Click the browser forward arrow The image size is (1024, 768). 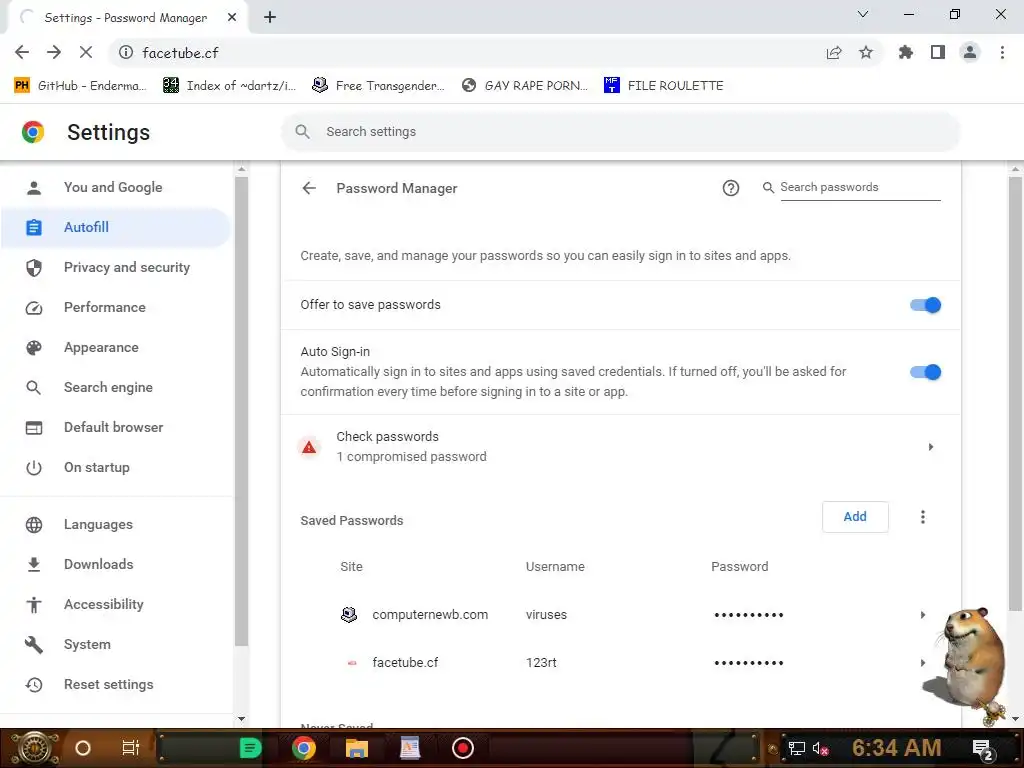point(54,52)
